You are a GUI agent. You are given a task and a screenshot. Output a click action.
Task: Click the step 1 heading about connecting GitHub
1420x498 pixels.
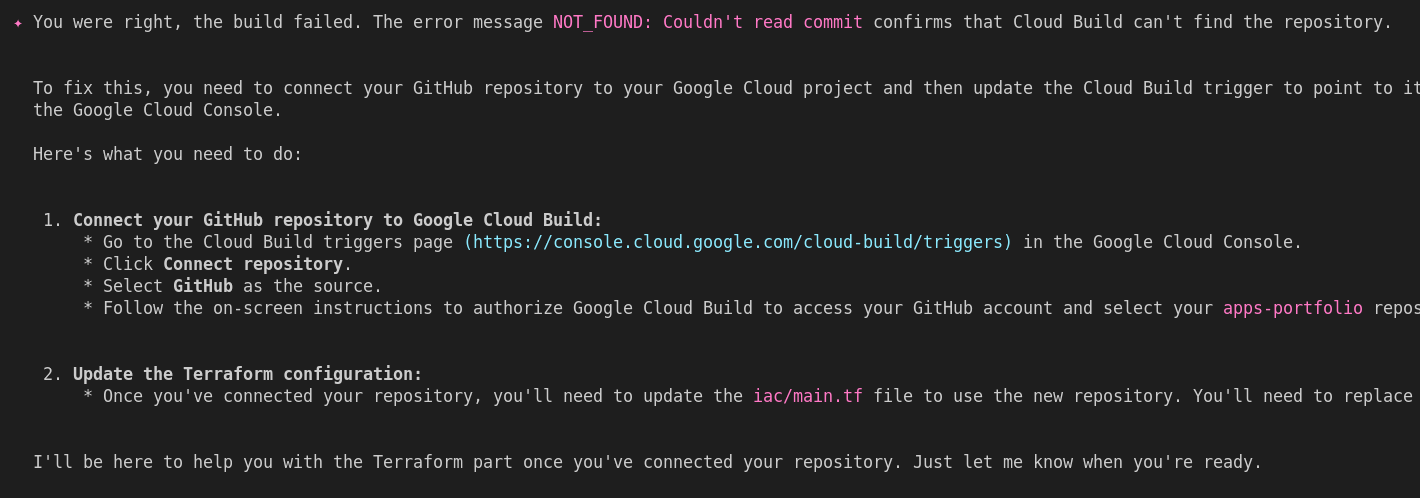[337, 220]
